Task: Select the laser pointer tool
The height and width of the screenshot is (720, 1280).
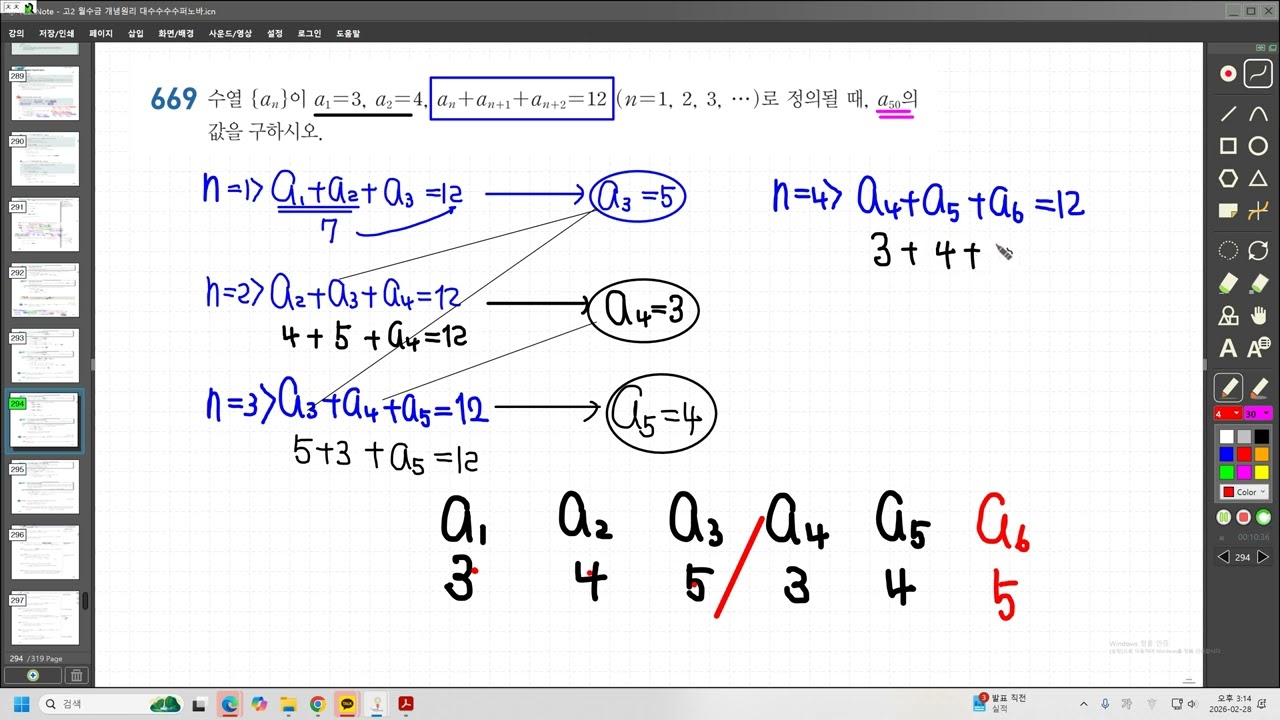Action: [x=1228, y=74]
